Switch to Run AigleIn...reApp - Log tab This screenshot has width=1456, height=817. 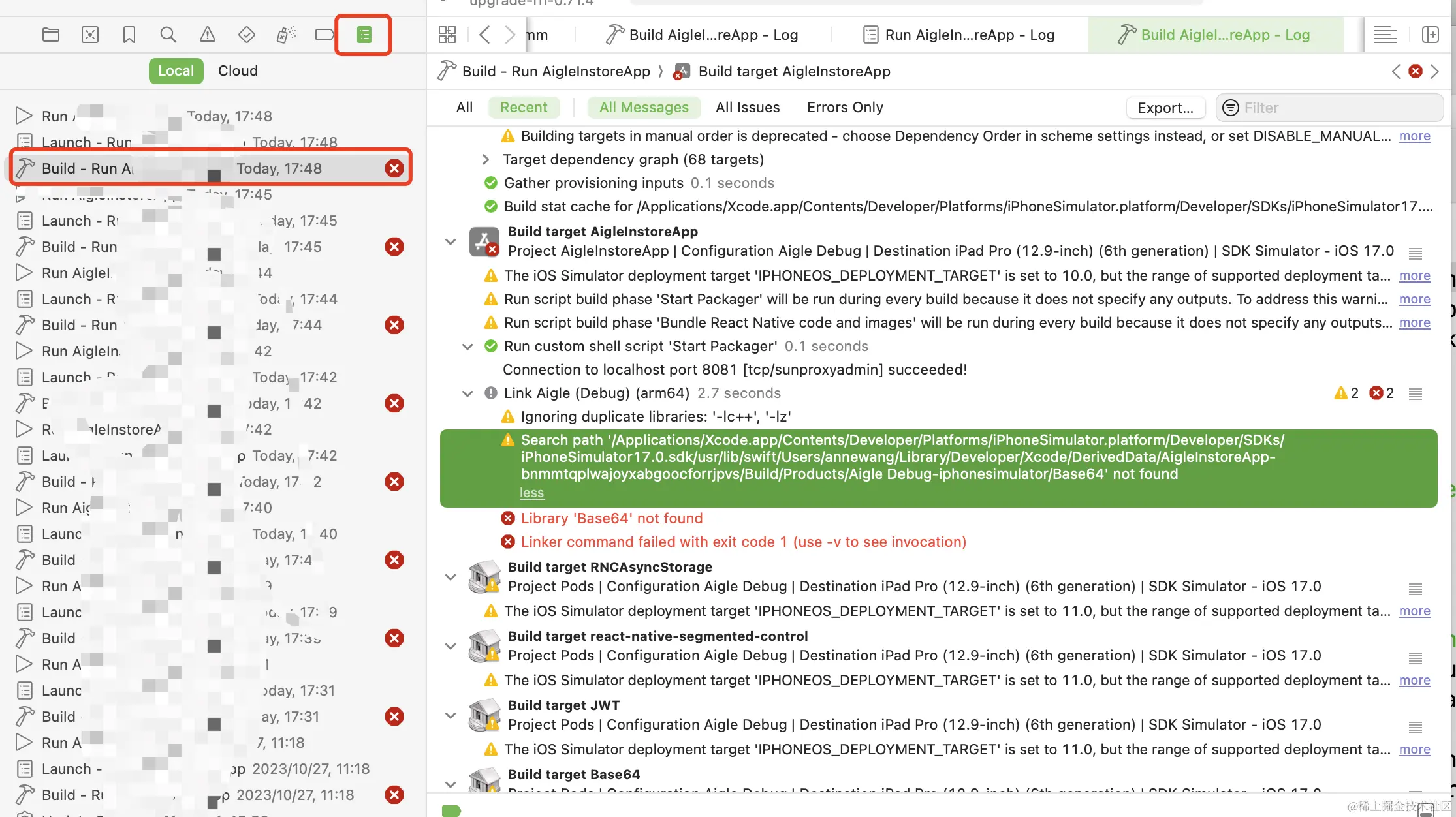click(960, 35)
